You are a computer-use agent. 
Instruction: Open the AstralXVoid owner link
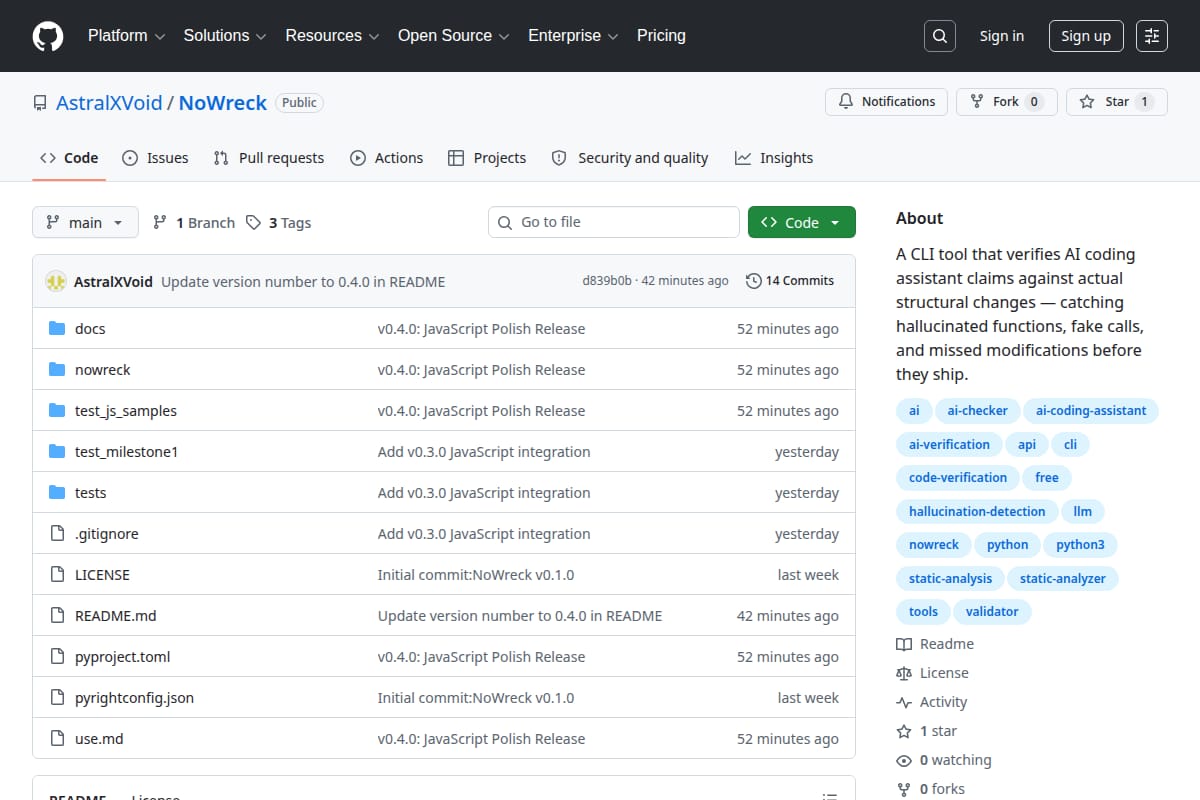(109, 103)
